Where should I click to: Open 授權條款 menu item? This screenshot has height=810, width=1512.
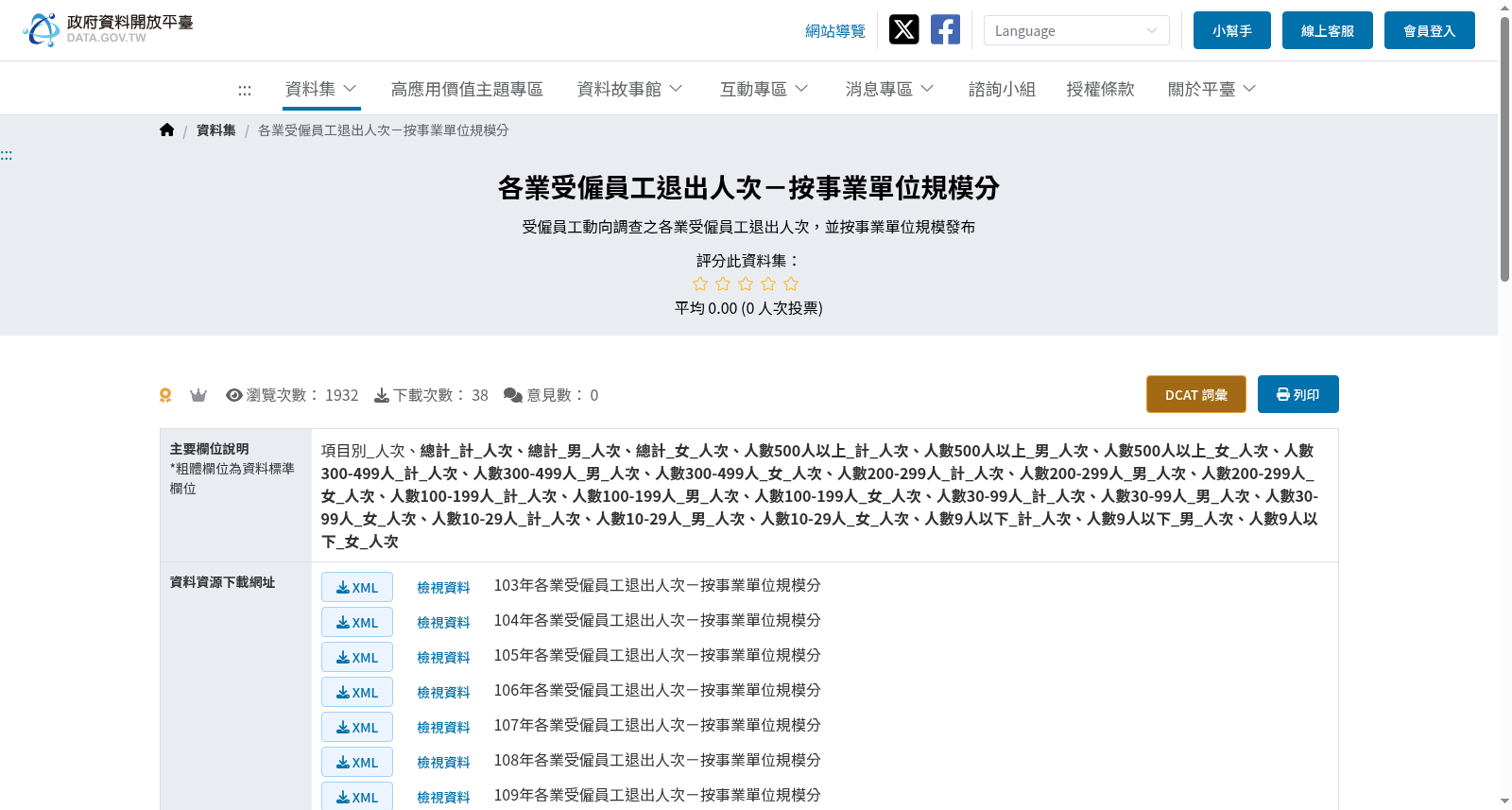(1100, 89)
